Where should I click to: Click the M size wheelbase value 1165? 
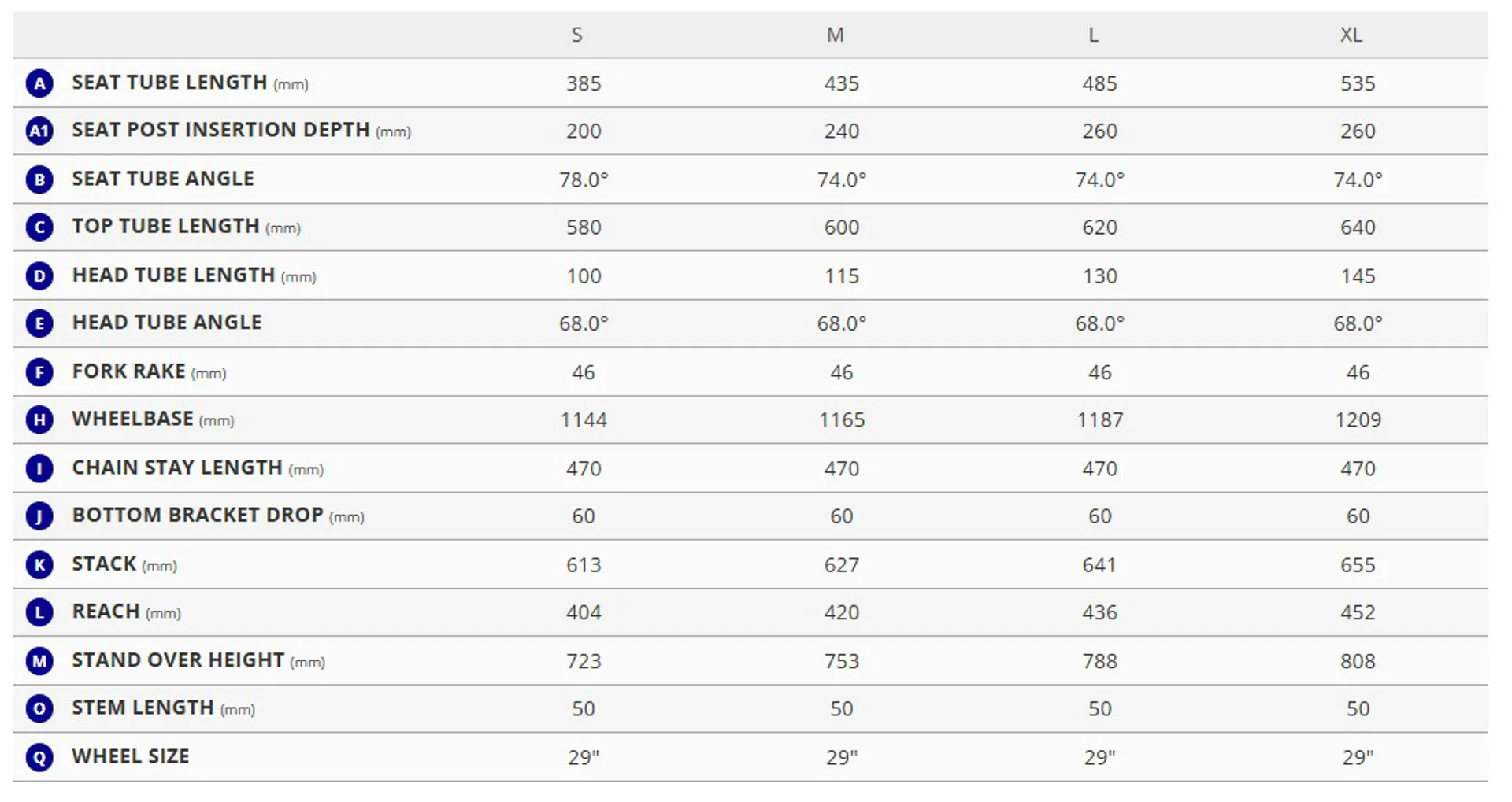coord(842,419)
